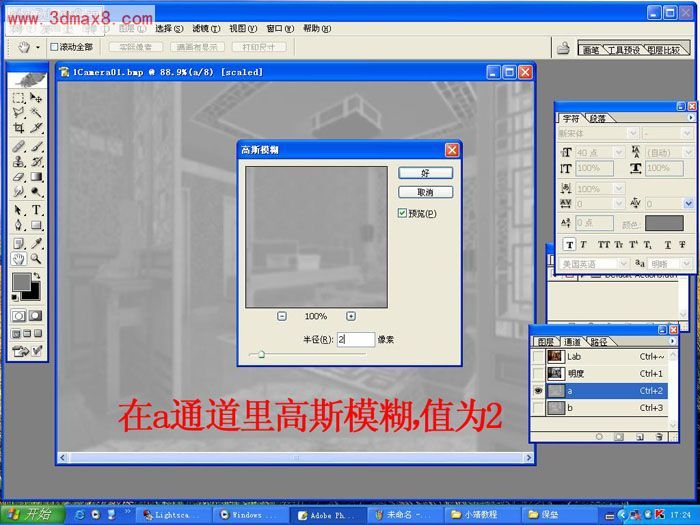The image size is (700, 525).
Task: Zoom in the blur preview with plus
Action: 351,316
